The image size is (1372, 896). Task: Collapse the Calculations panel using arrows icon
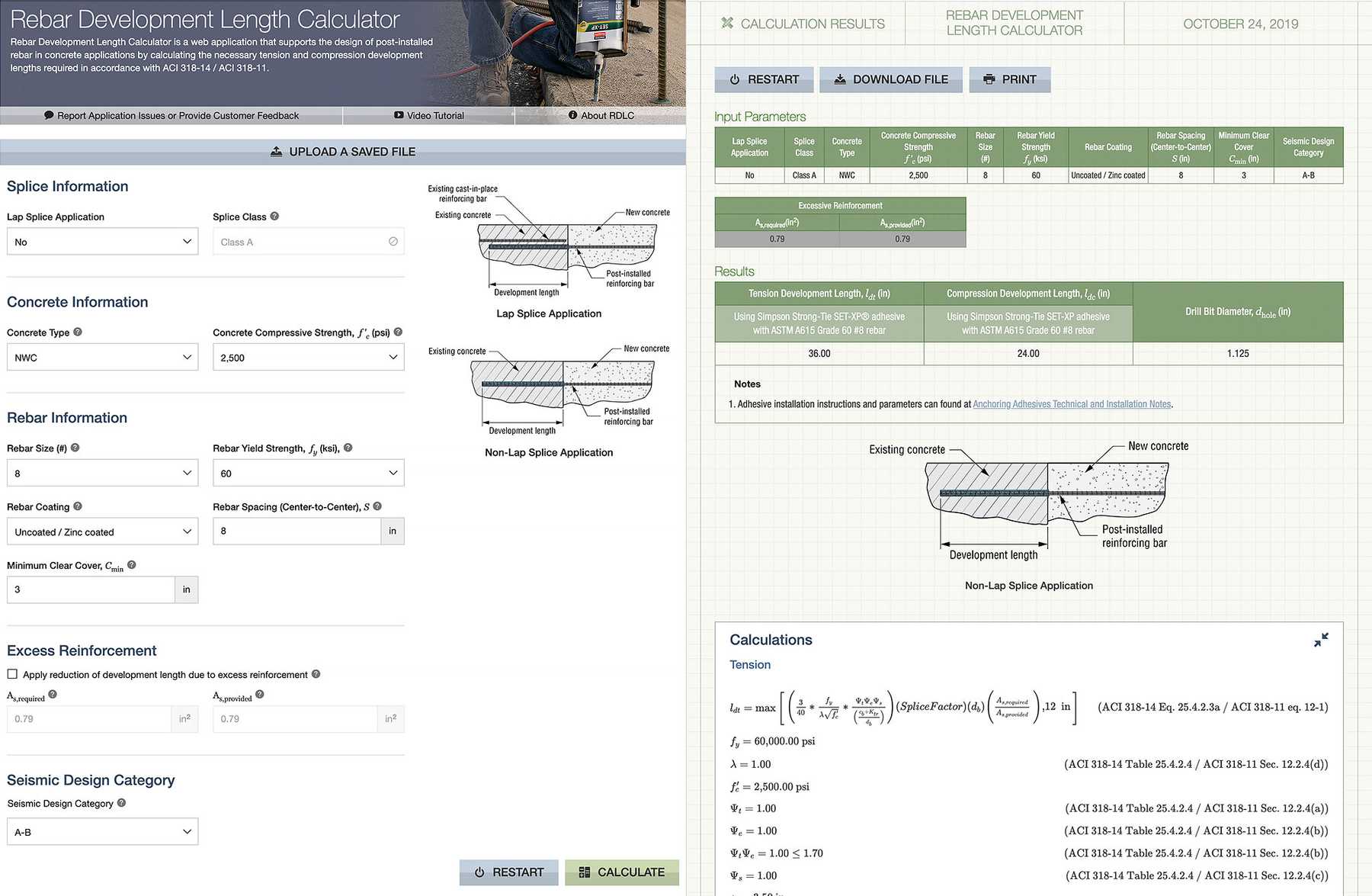coord(1321,641)
